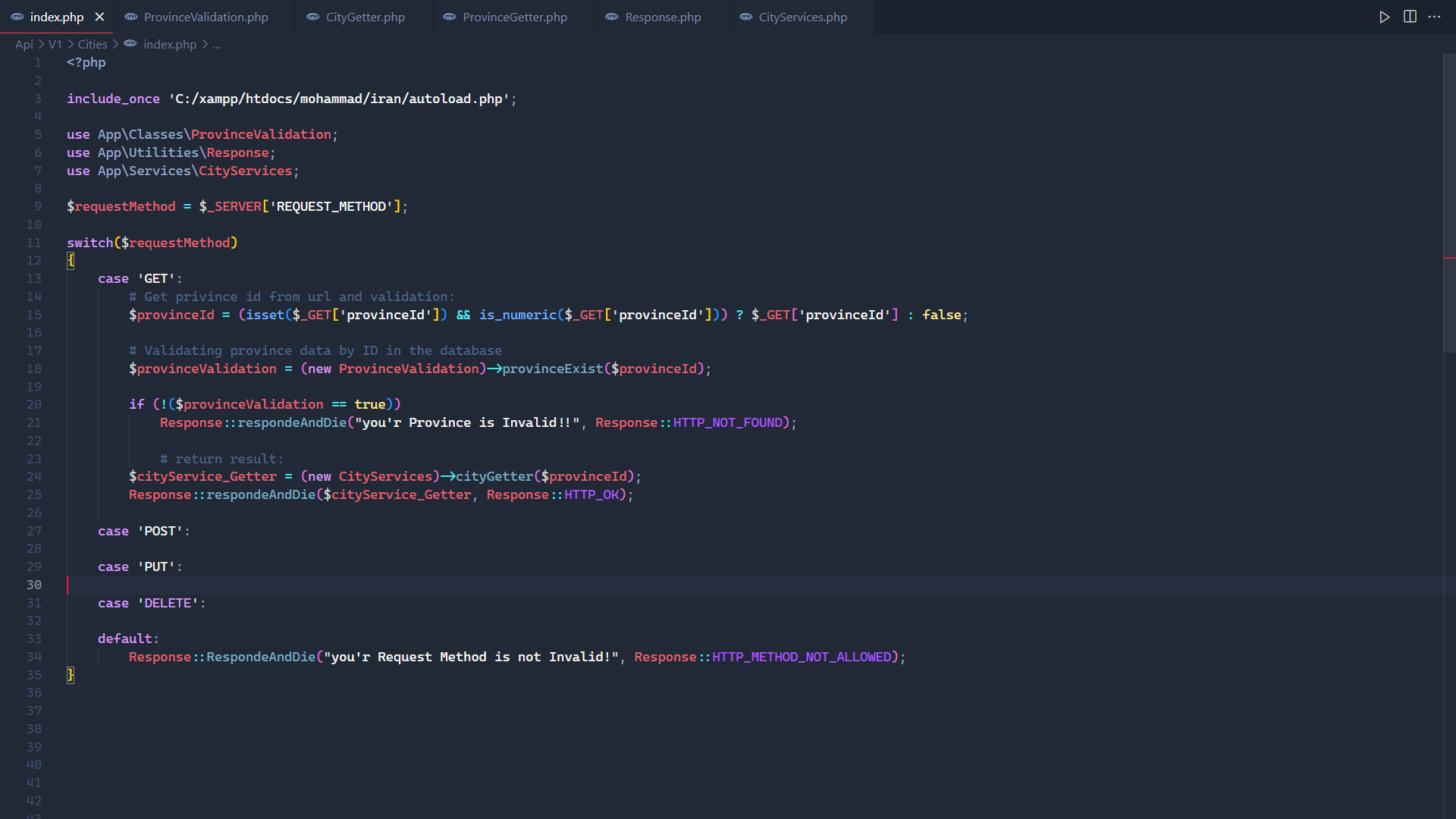Viewport: 1456px width, 819px height.
Task: Click the PHP icon on index.php tab
Action: pos(17,17)
